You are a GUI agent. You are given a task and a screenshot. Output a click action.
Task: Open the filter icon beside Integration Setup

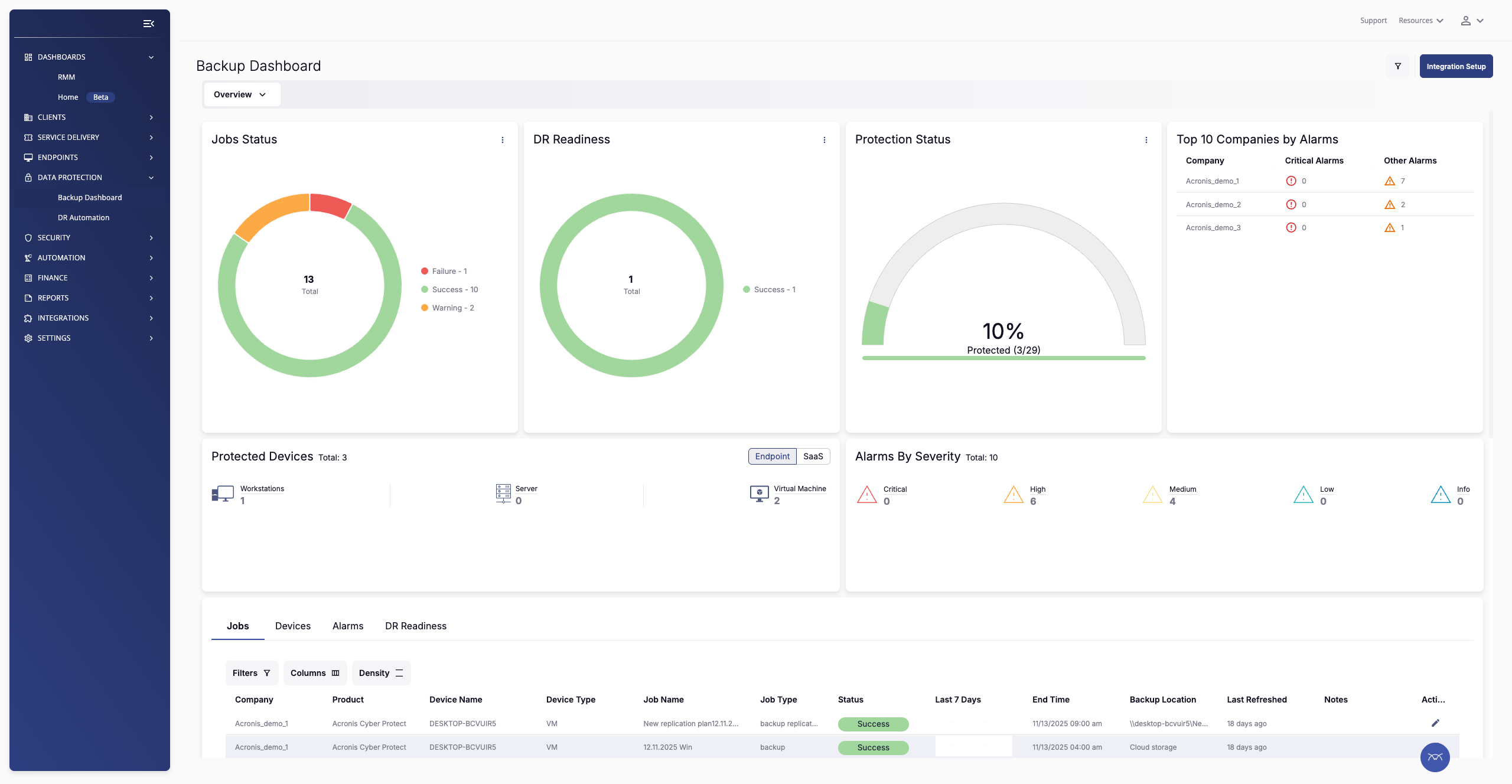[1397, 66]
